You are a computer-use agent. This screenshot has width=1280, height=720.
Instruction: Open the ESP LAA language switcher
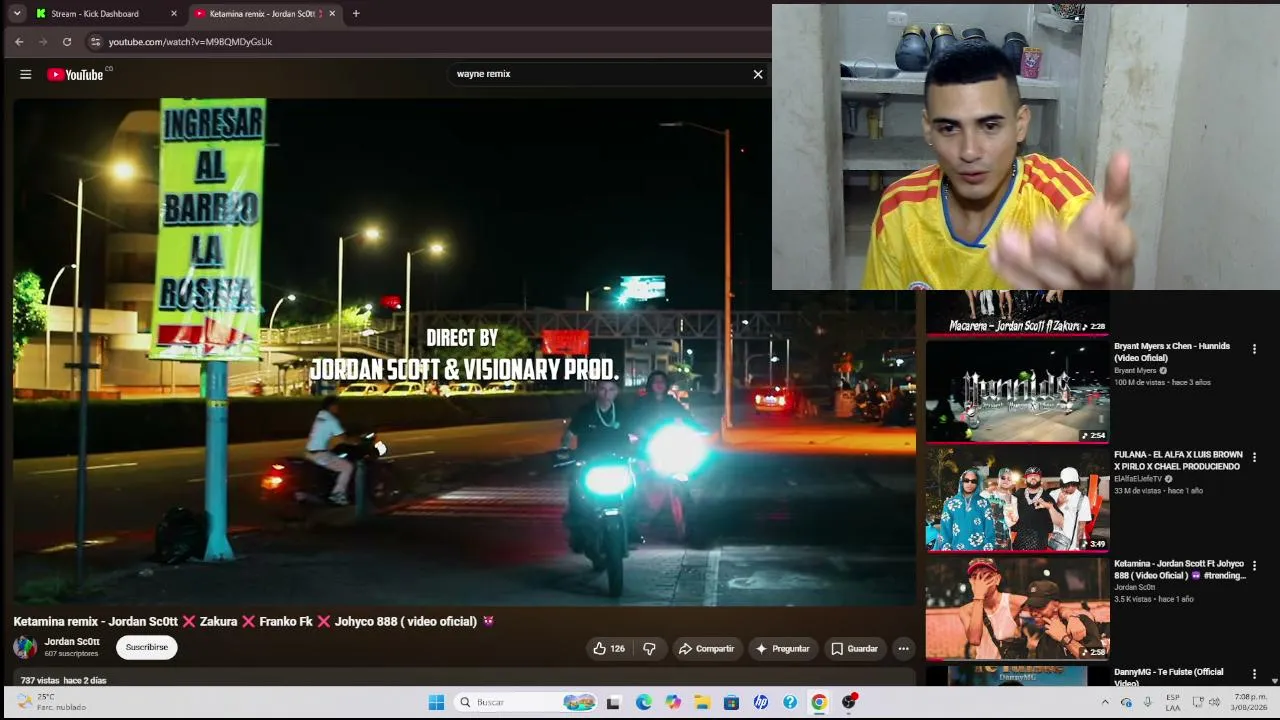point(1173,702)
